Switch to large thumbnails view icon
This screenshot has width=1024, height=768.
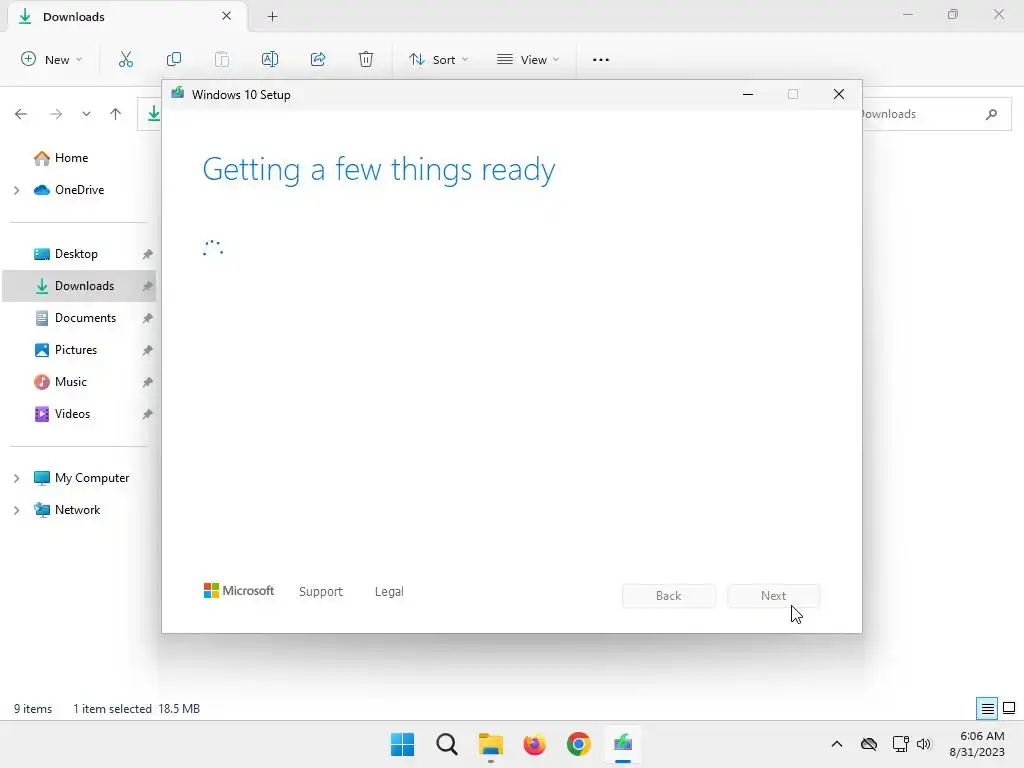coord(1009,708)
